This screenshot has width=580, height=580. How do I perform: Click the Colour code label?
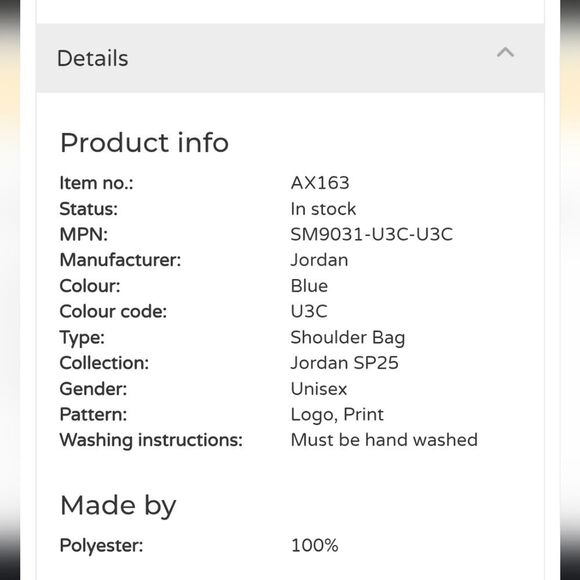coord(113,311)
